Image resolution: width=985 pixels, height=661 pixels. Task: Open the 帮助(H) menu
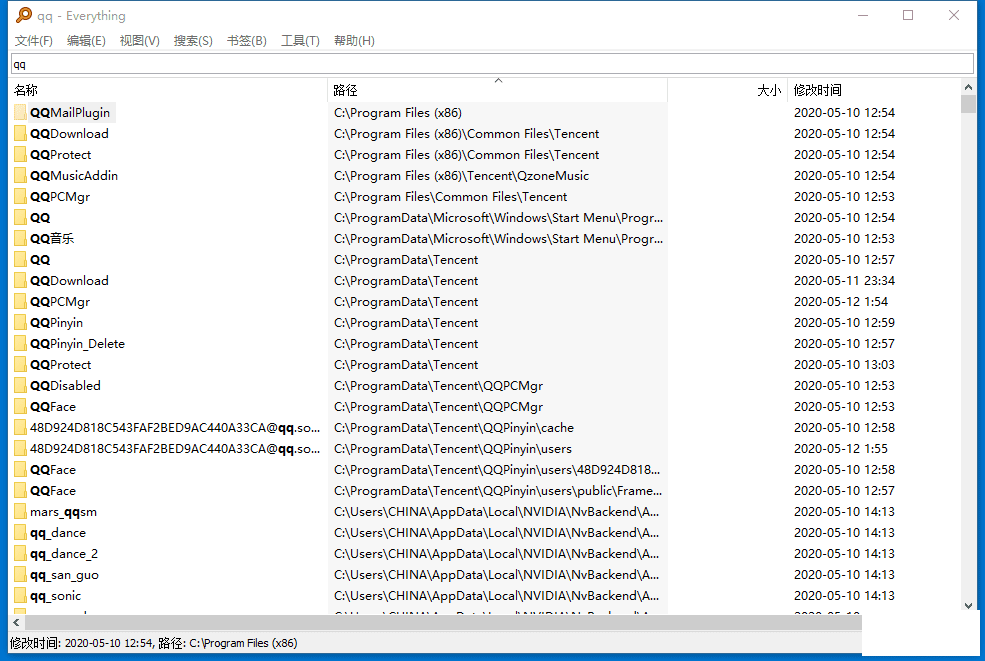coord(354,41)
